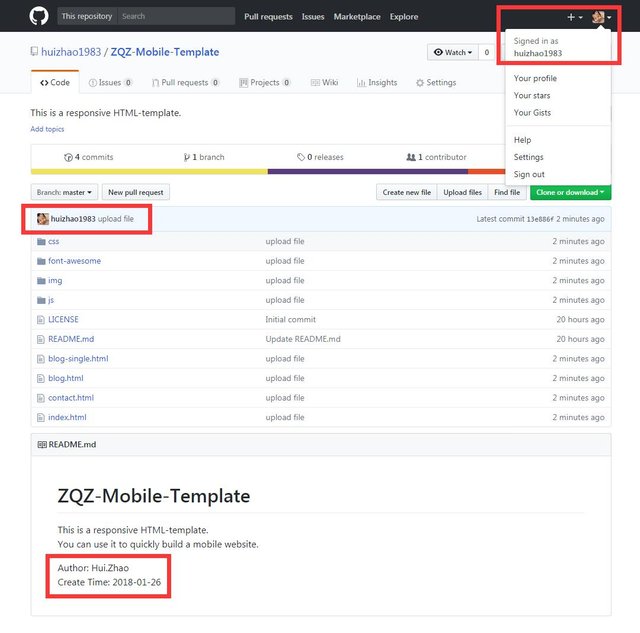
Task: Open Branch: master dropdown
Action: [64, 192]
